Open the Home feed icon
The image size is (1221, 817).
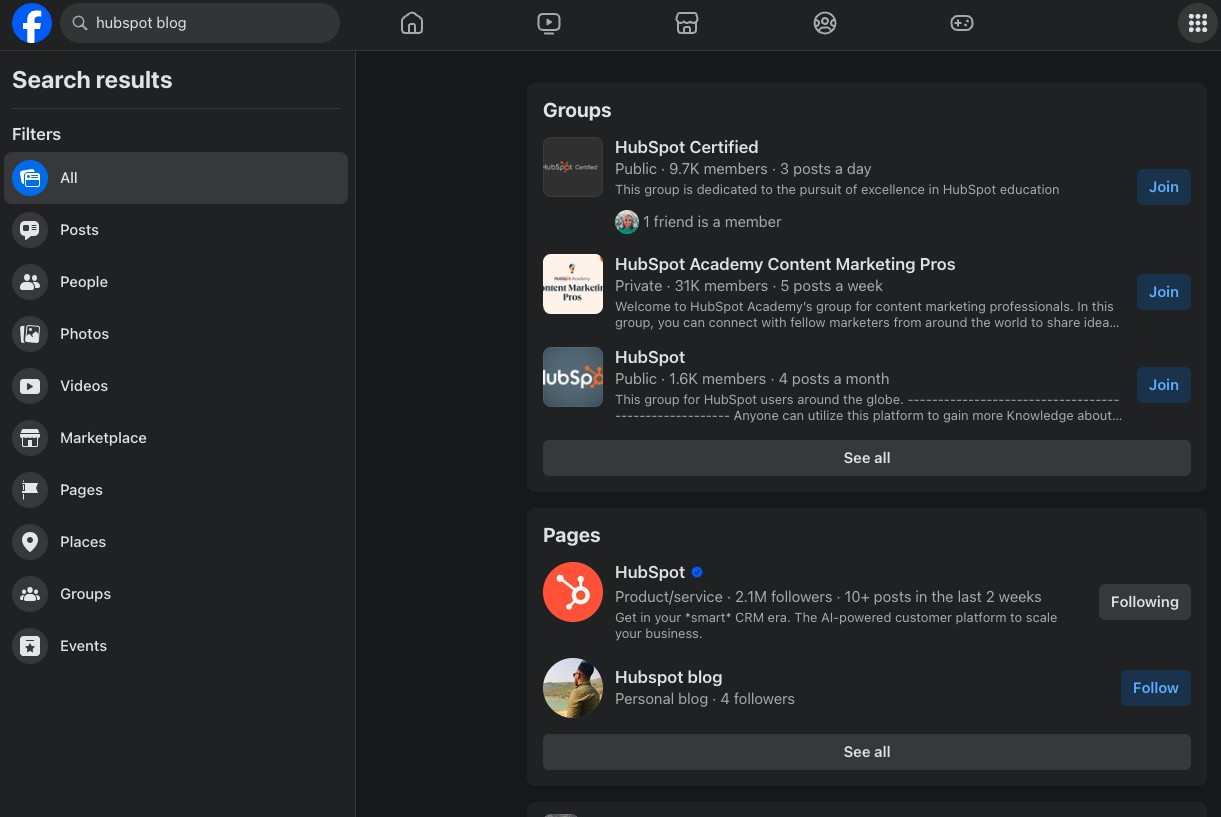click(412, 23)
